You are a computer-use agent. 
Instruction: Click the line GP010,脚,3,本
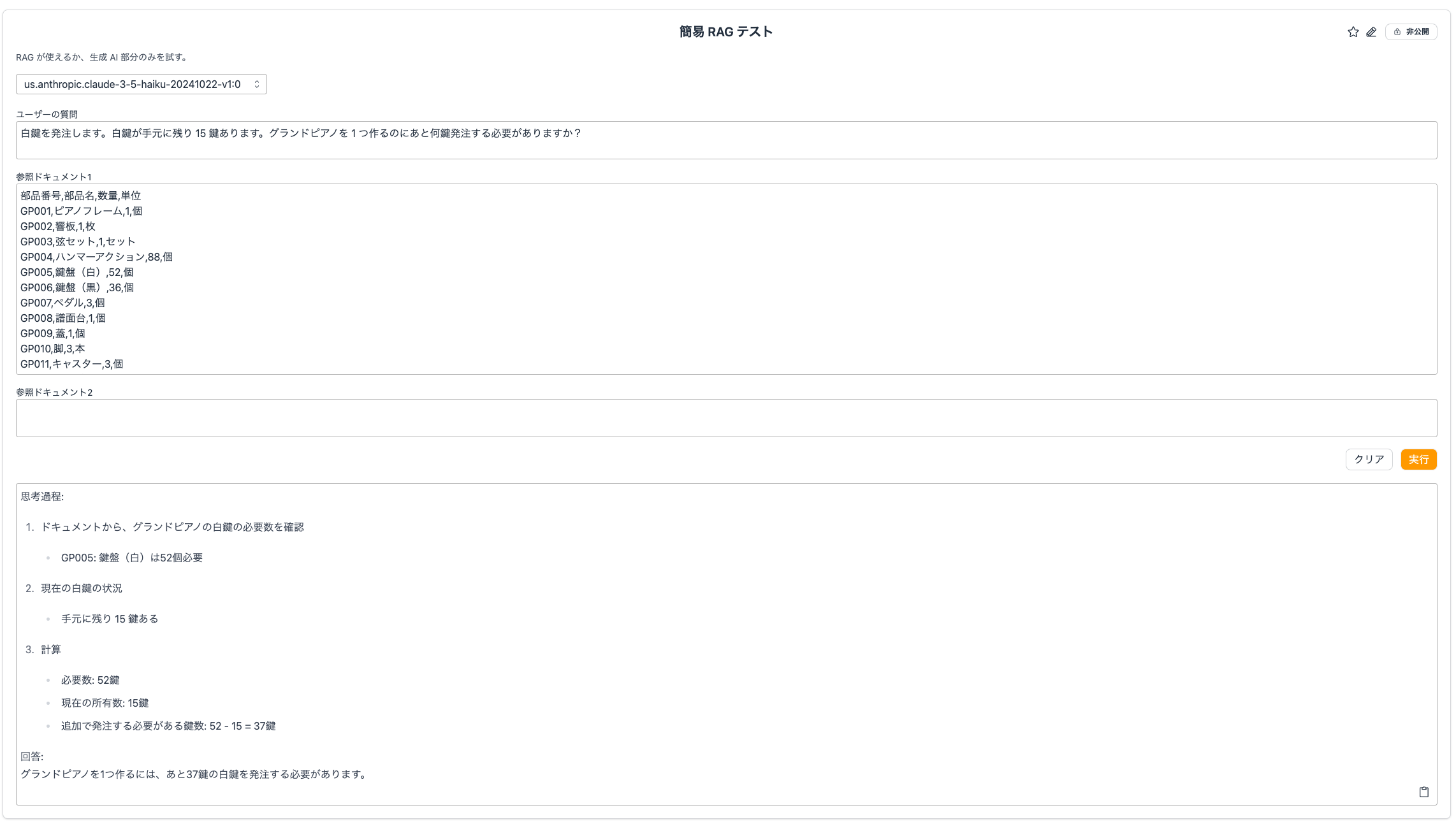click(x=52, y=349)
